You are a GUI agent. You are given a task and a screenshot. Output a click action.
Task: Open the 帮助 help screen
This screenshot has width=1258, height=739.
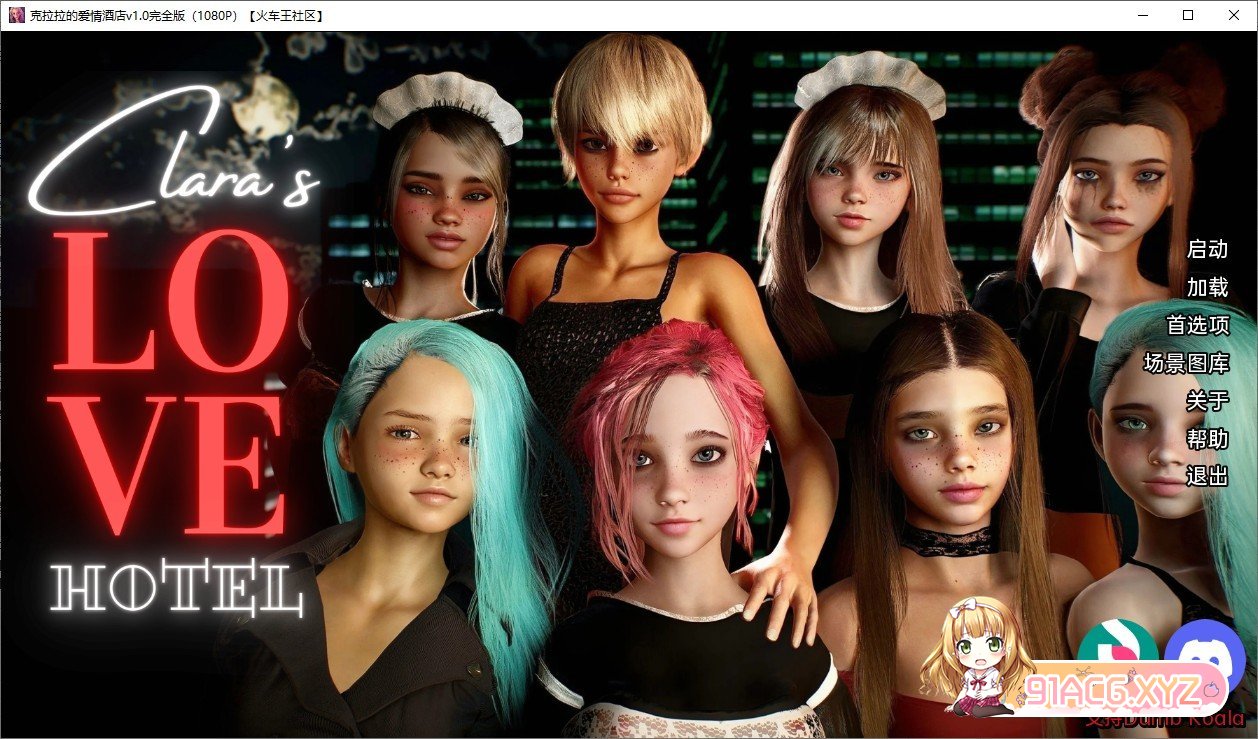tap(1207, 439)
